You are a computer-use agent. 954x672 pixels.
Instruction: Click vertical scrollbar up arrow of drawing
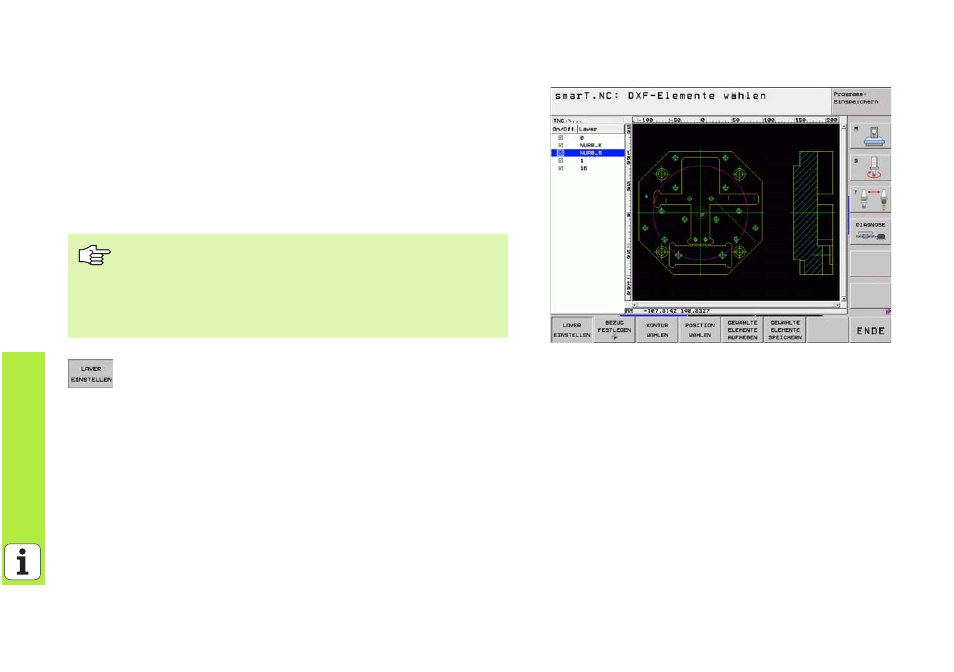click(x=844, y=126)
